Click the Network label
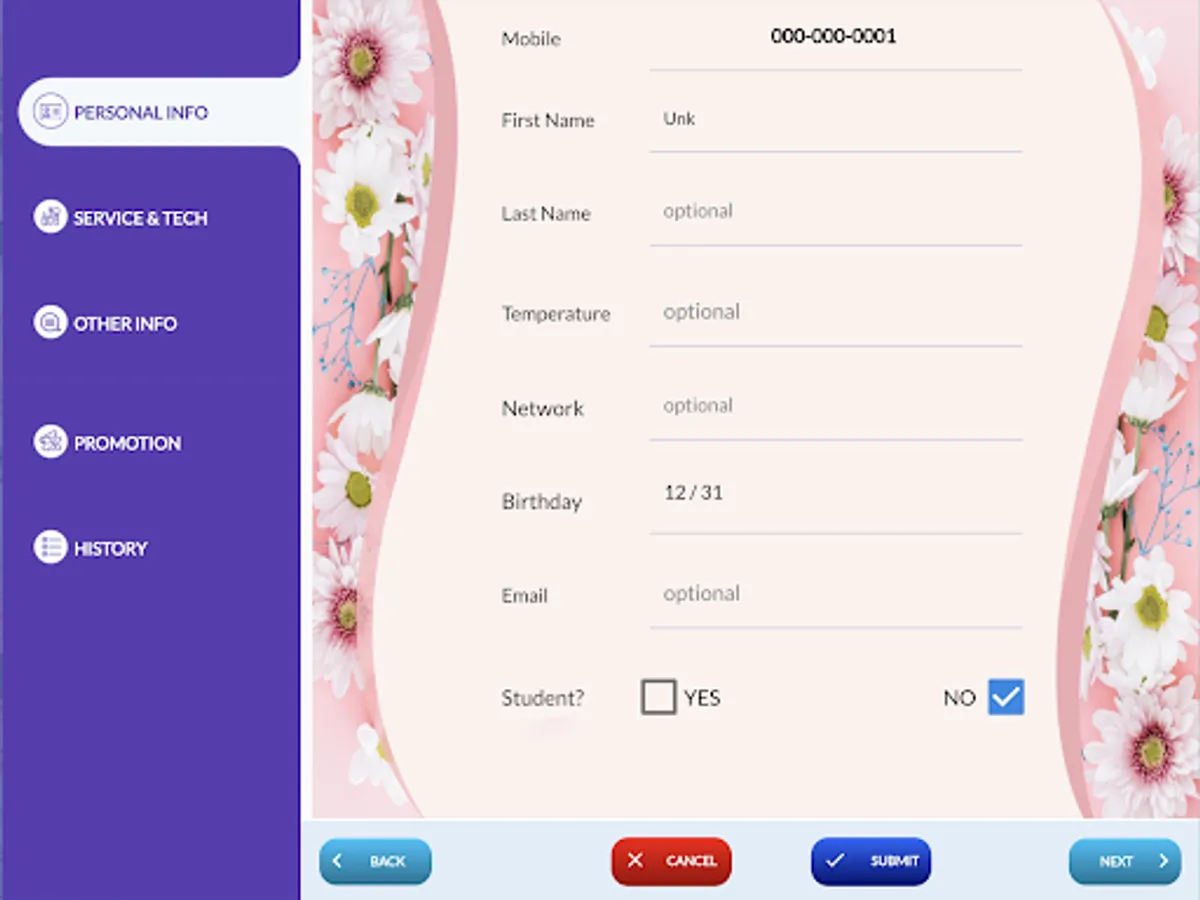 coord(543,408)
